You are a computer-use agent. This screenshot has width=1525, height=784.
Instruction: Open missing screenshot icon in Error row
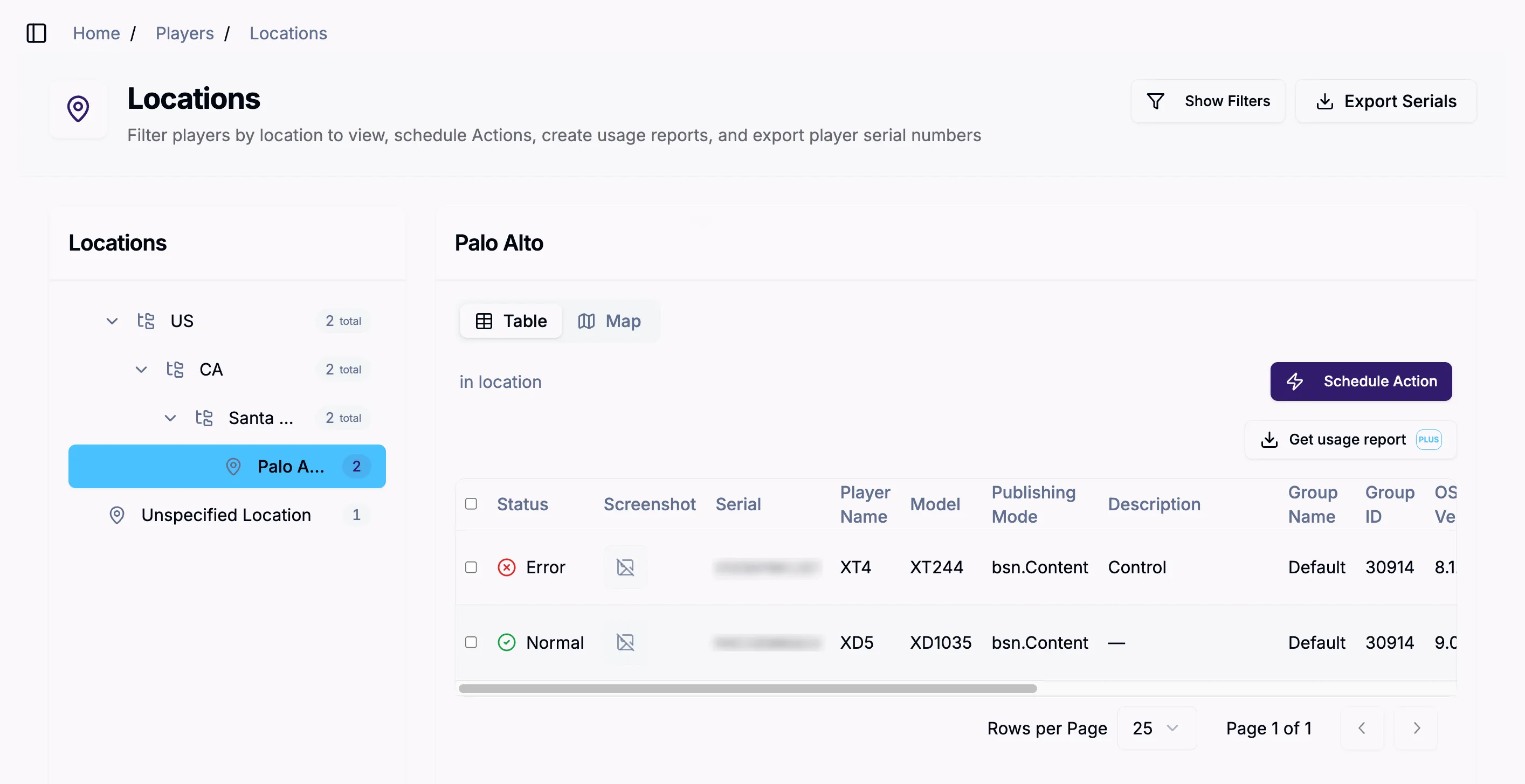click(625, 567)
